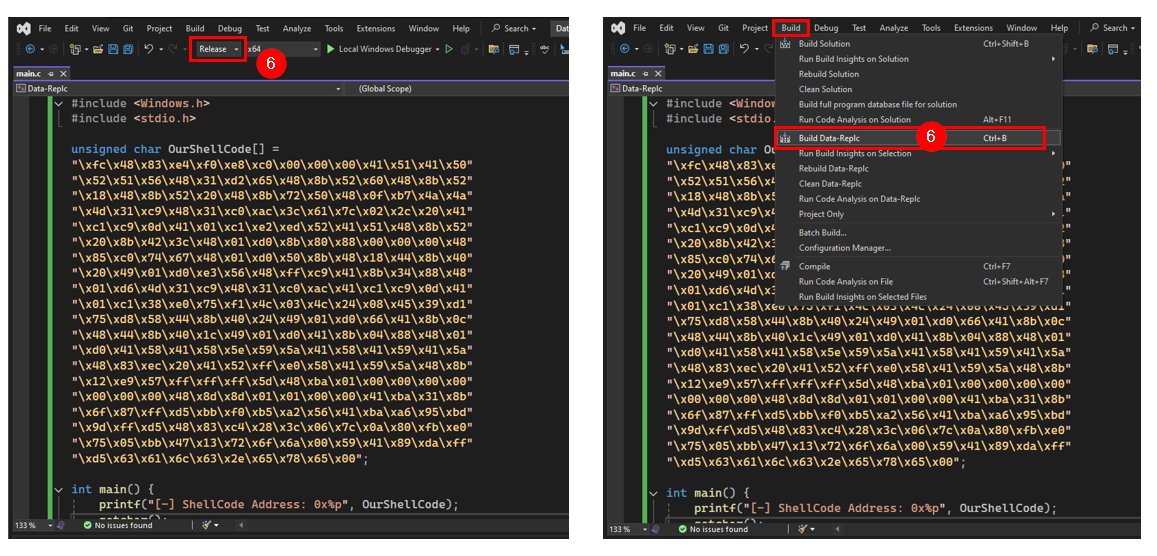This screenshot has width=1157, height=556.
Task: Click No issues found status in left window
Action: click(x=119, y=526)
